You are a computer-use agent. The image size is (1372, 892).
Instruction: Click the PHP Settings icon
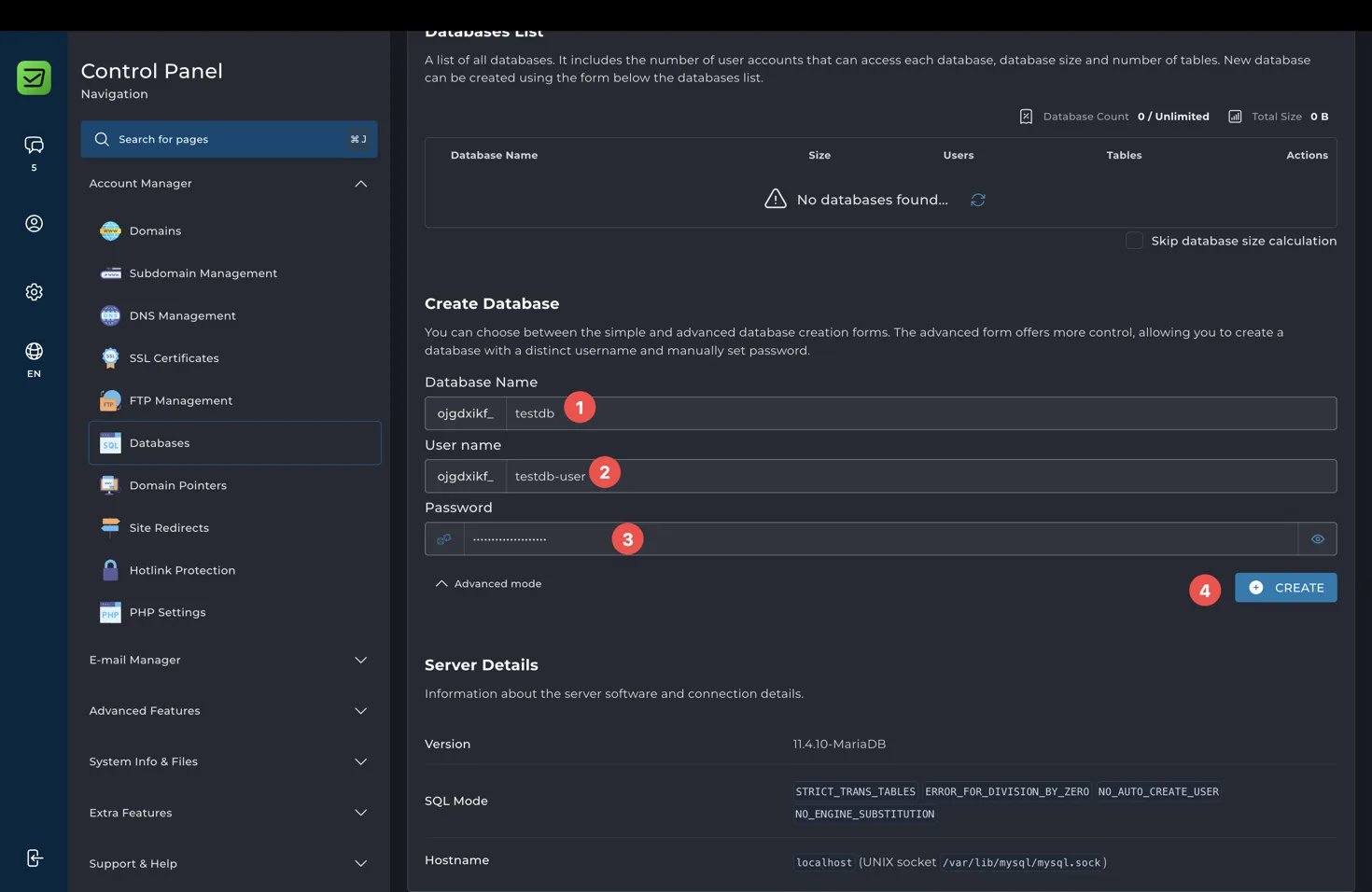pyautogui.click(x=110, y=613)
